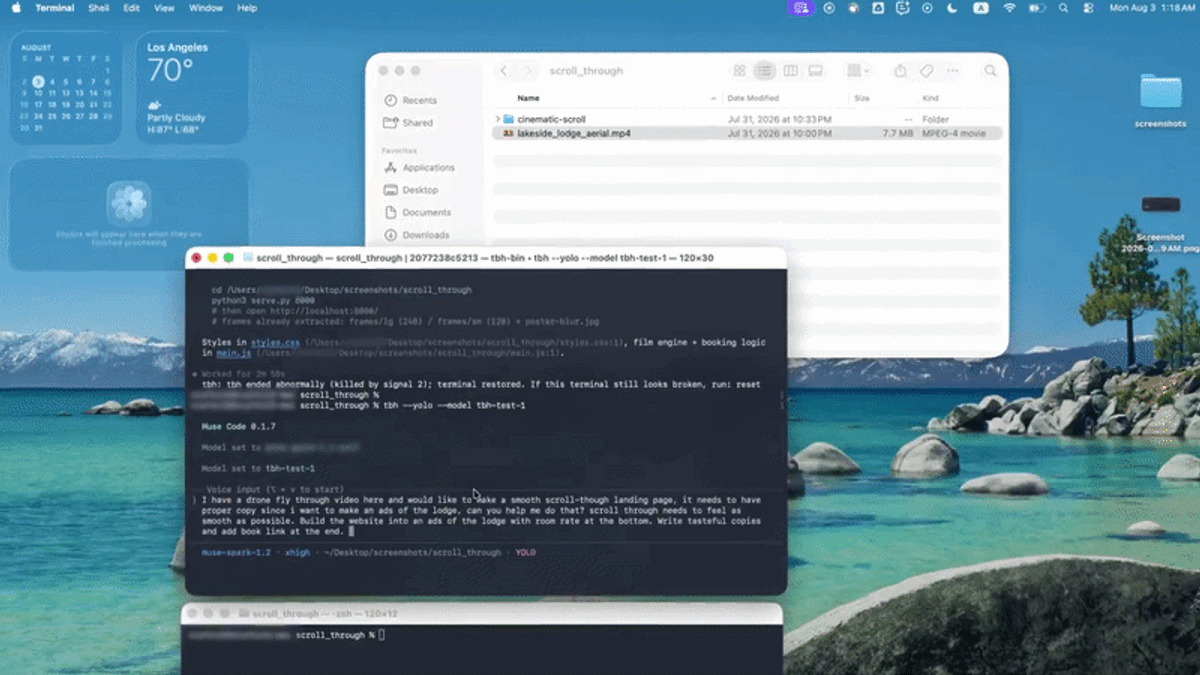Switch Finder to icon view
The height and width of the screenshot is (675, 1200).
coord(739,71)
